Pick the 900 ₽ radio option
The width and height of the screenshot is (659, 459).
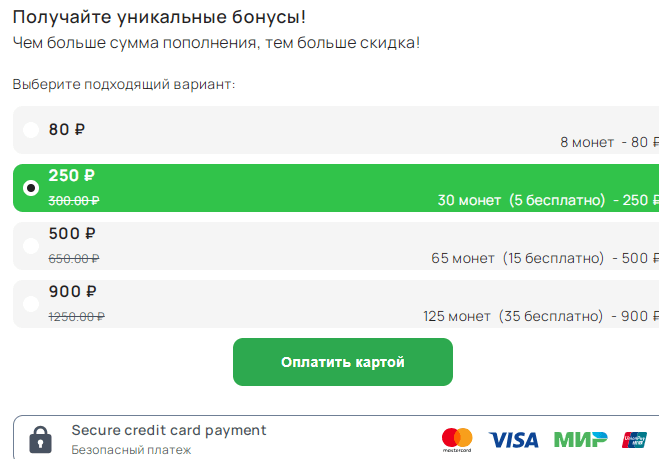tap(31, 303)
